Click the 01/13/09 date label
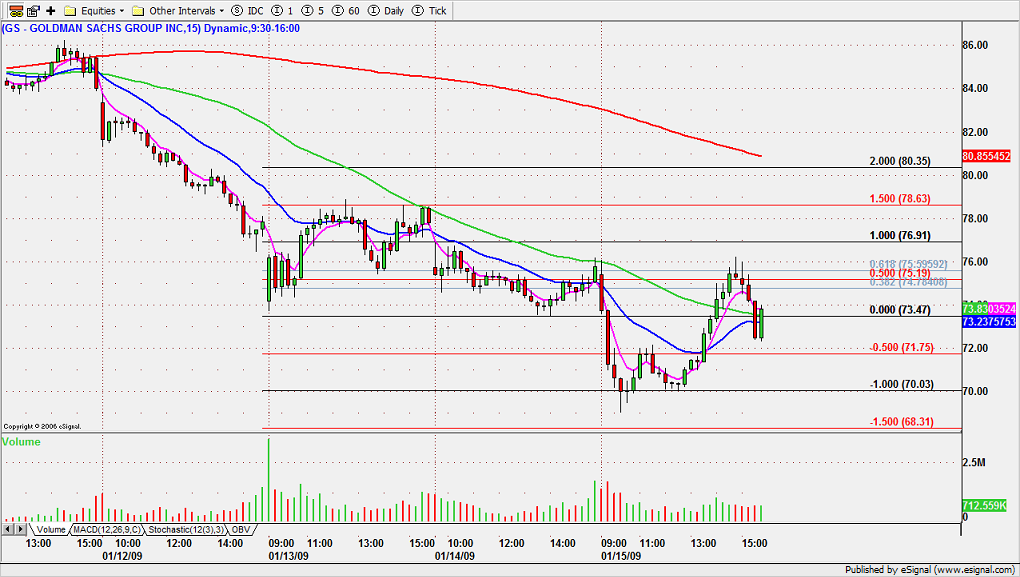 288,556
